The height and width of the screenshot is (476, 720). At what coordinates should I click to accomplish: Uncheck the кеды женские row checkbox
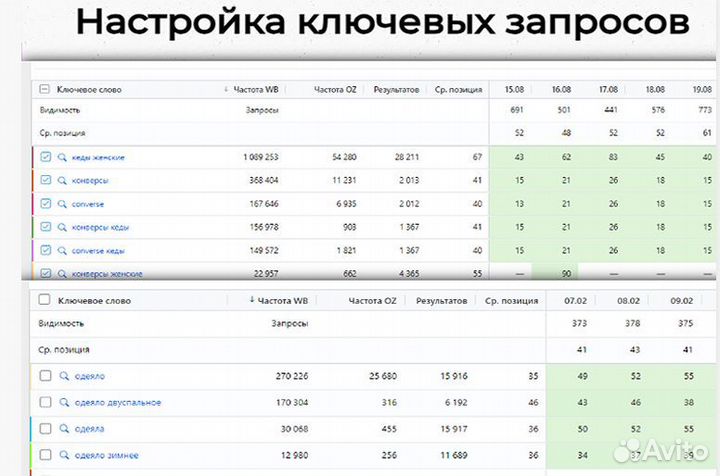(46, 157)
